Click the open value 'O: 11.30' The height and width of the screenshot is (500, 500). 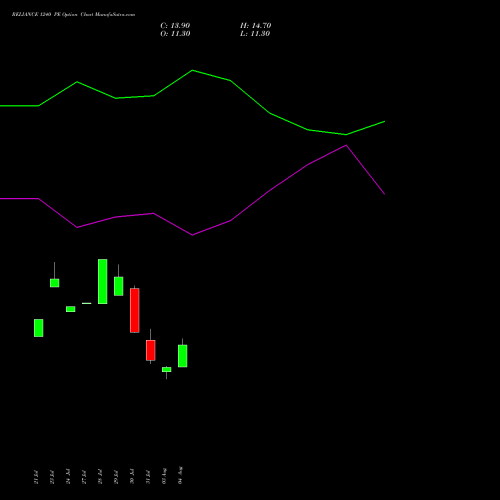click(175, 34)
